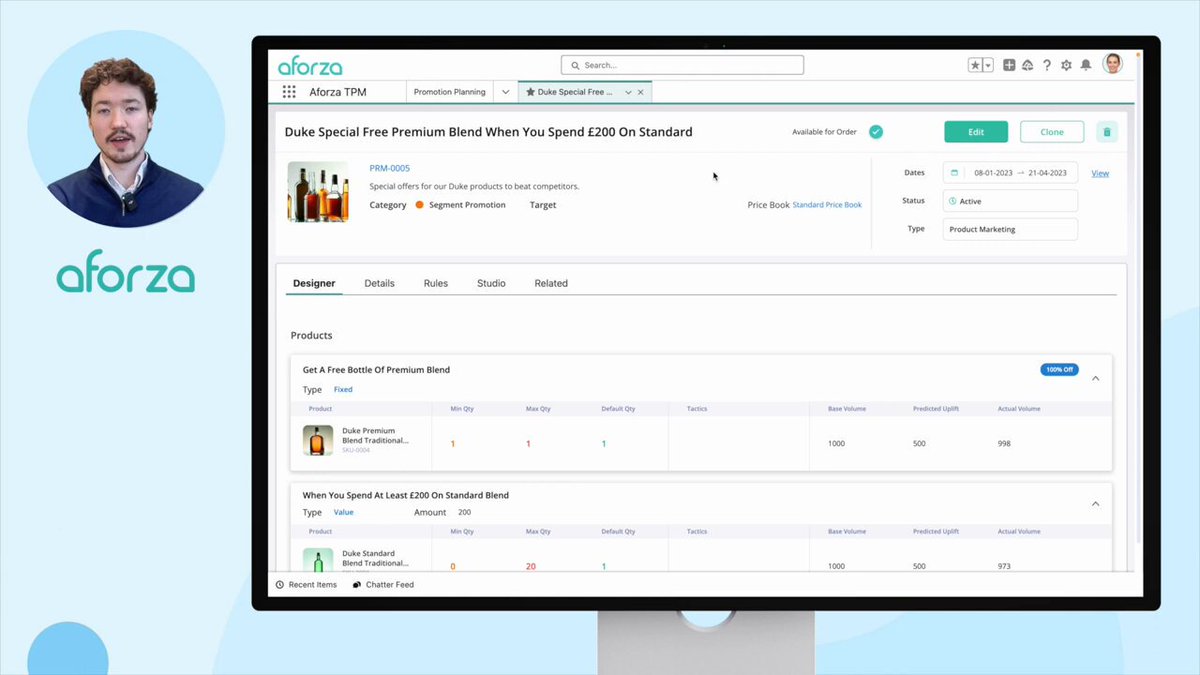Collapse the When You Spend At Least section
Viewport: 1200px width, 675px height.
click(1095, 504)
